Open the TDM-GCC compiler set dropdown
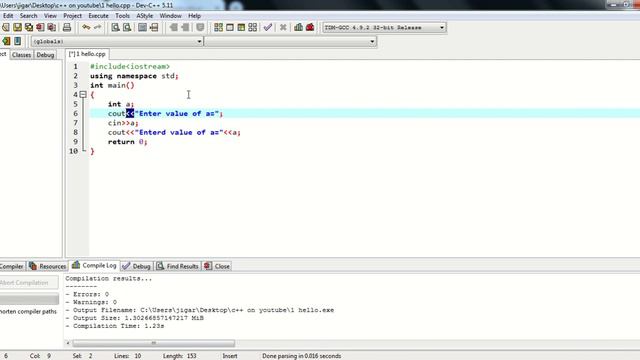The height and width of the screenshot is (360, 640). coord(384,27)
